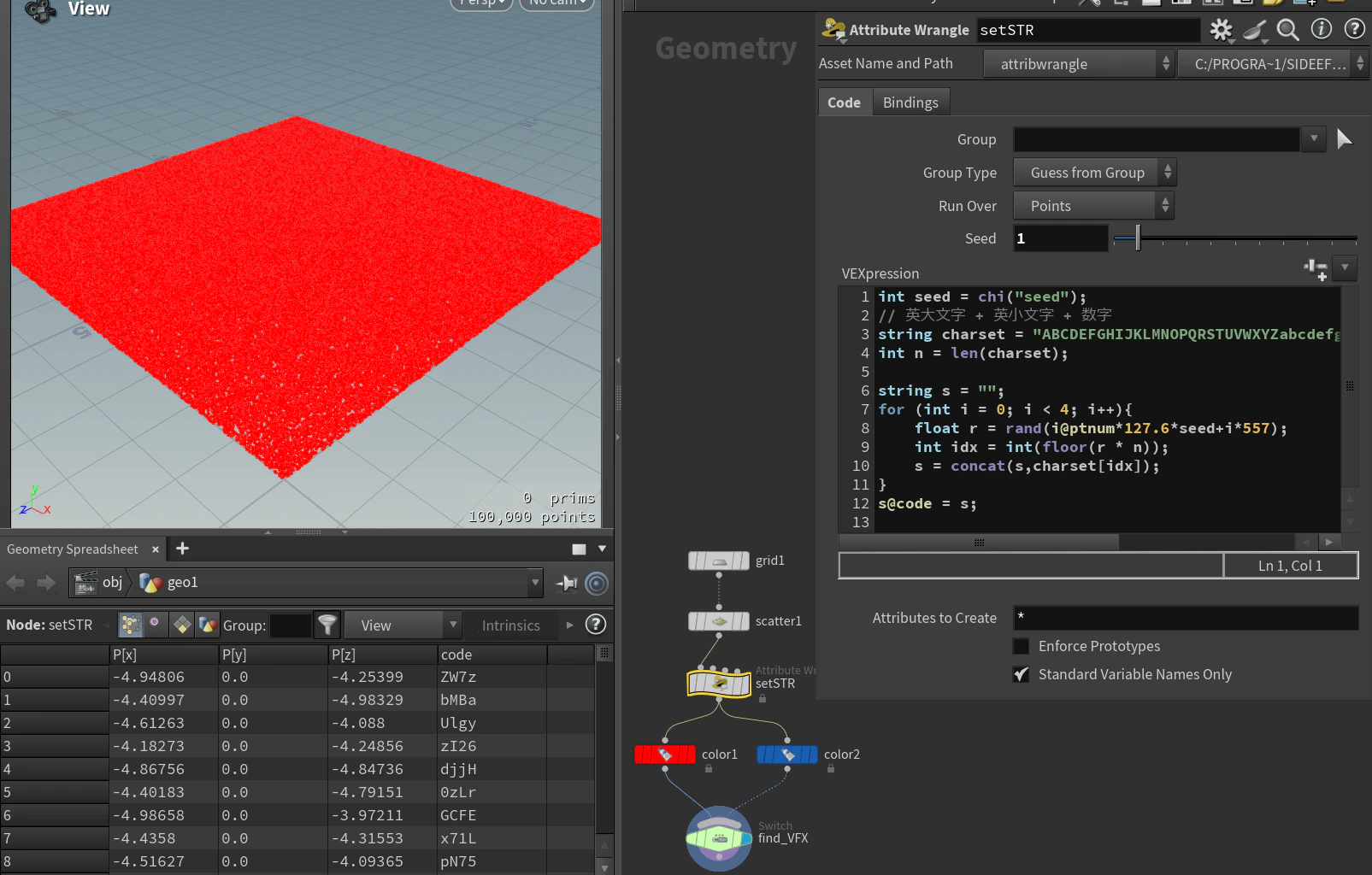This screenshot has height=875, width=1372.
Task: Show point attributes in spreadsheet
Action: 130,625
